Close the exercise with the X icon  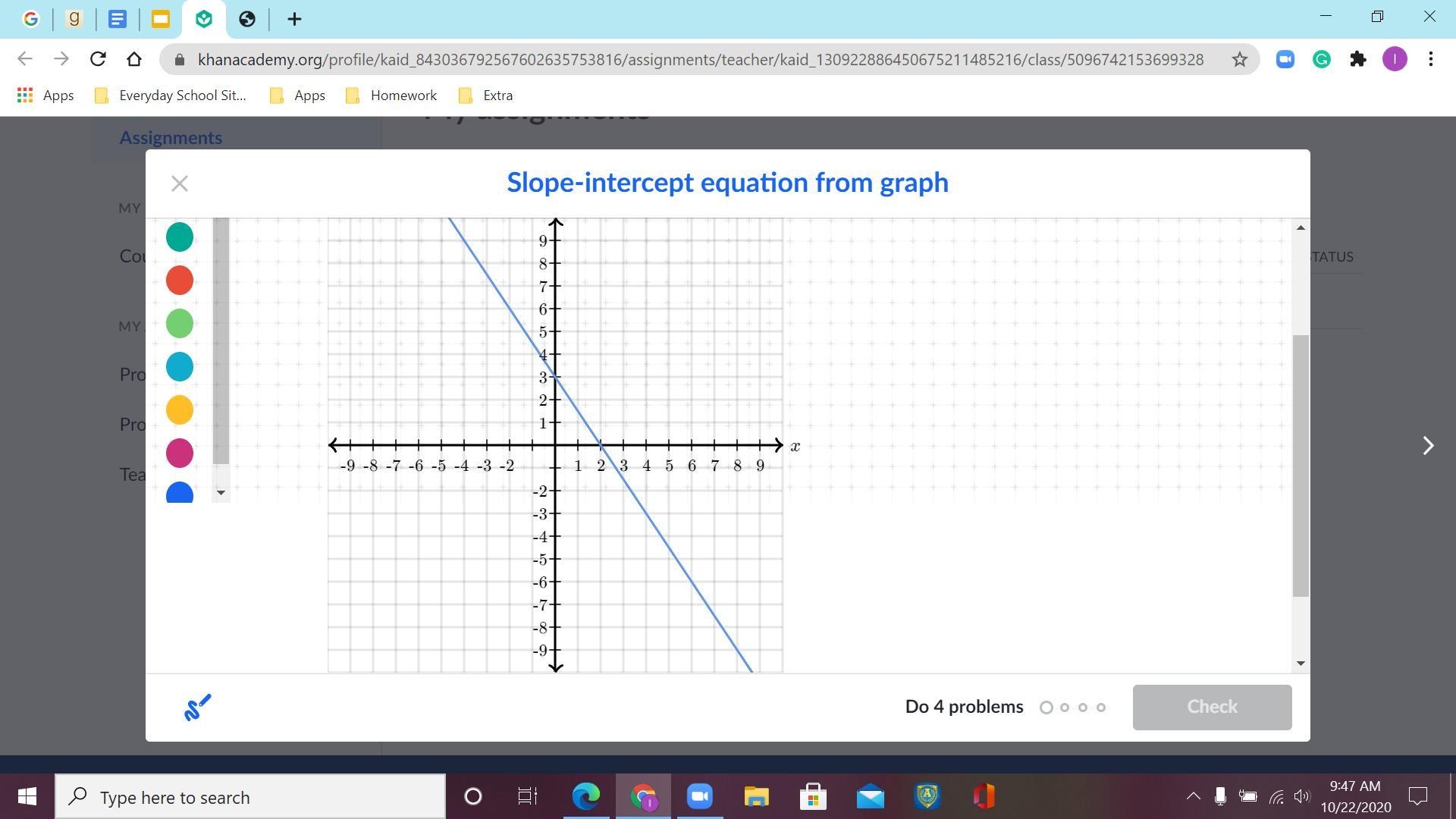click(x=180, y=184)
